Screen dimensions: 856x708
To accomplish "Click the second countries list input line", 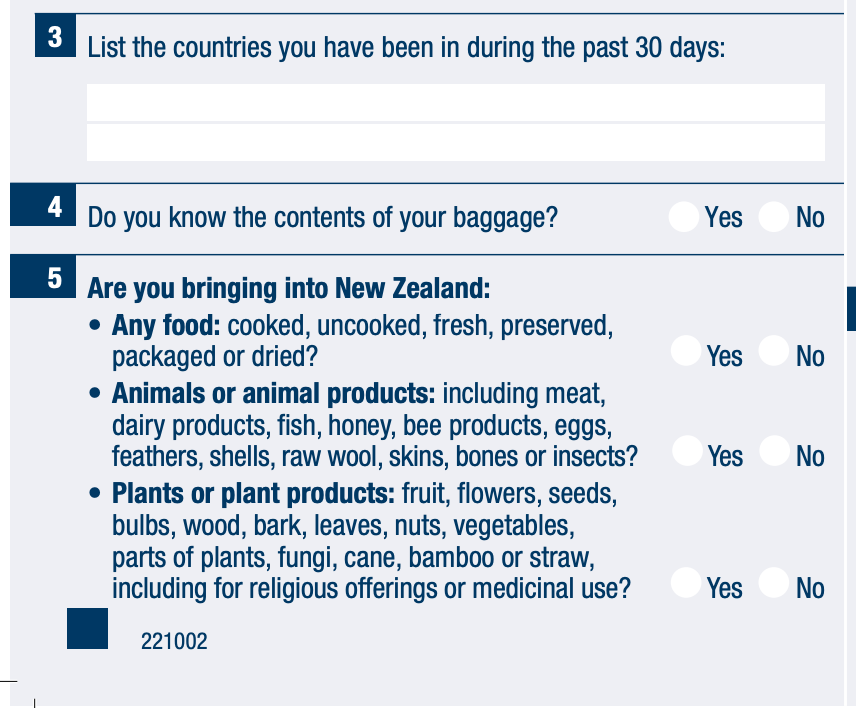I will click(456, 142).
